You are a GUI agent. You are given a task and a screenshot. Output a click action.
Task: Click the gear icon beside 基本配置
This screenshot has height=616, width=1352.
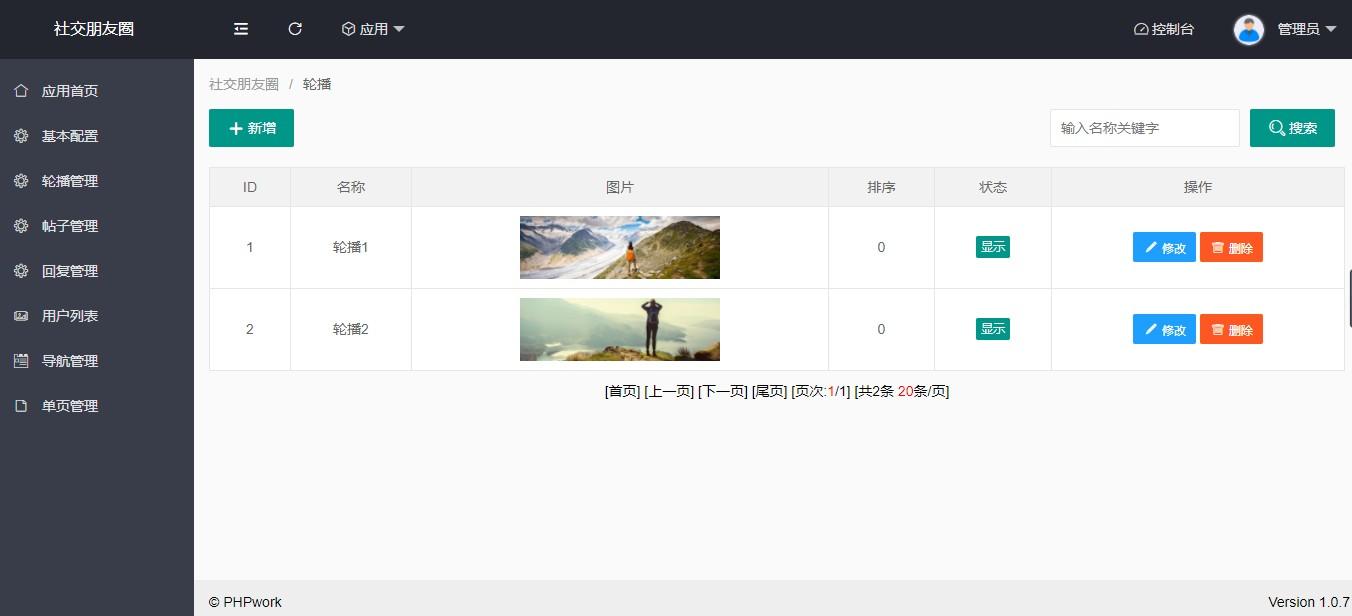21,136
